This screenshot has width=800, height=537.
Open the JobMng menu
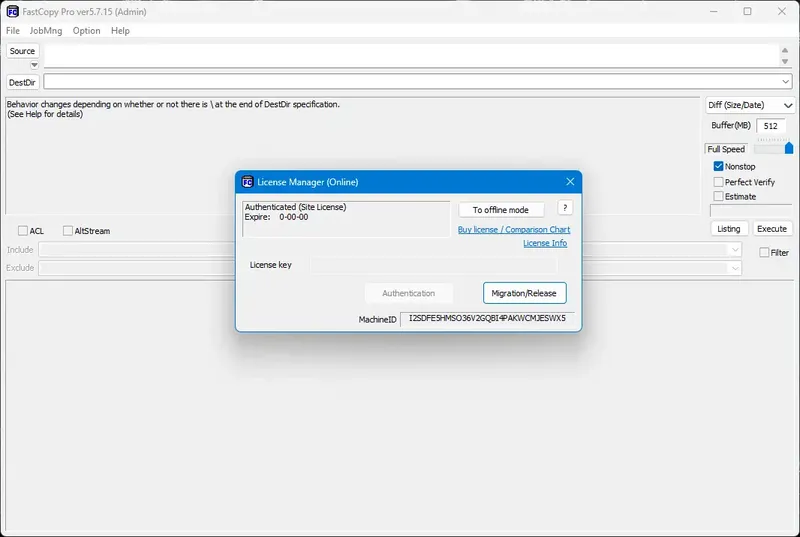[x=46, y=31]
